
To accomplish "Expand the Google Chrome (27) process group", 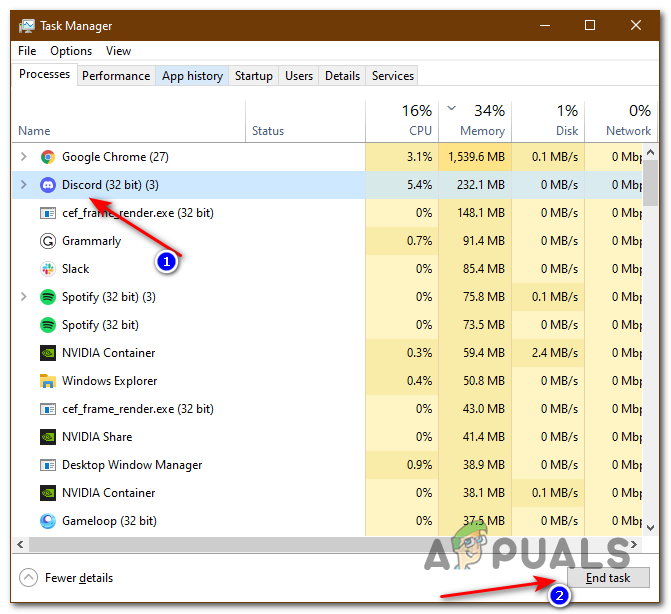I will 24,157.
